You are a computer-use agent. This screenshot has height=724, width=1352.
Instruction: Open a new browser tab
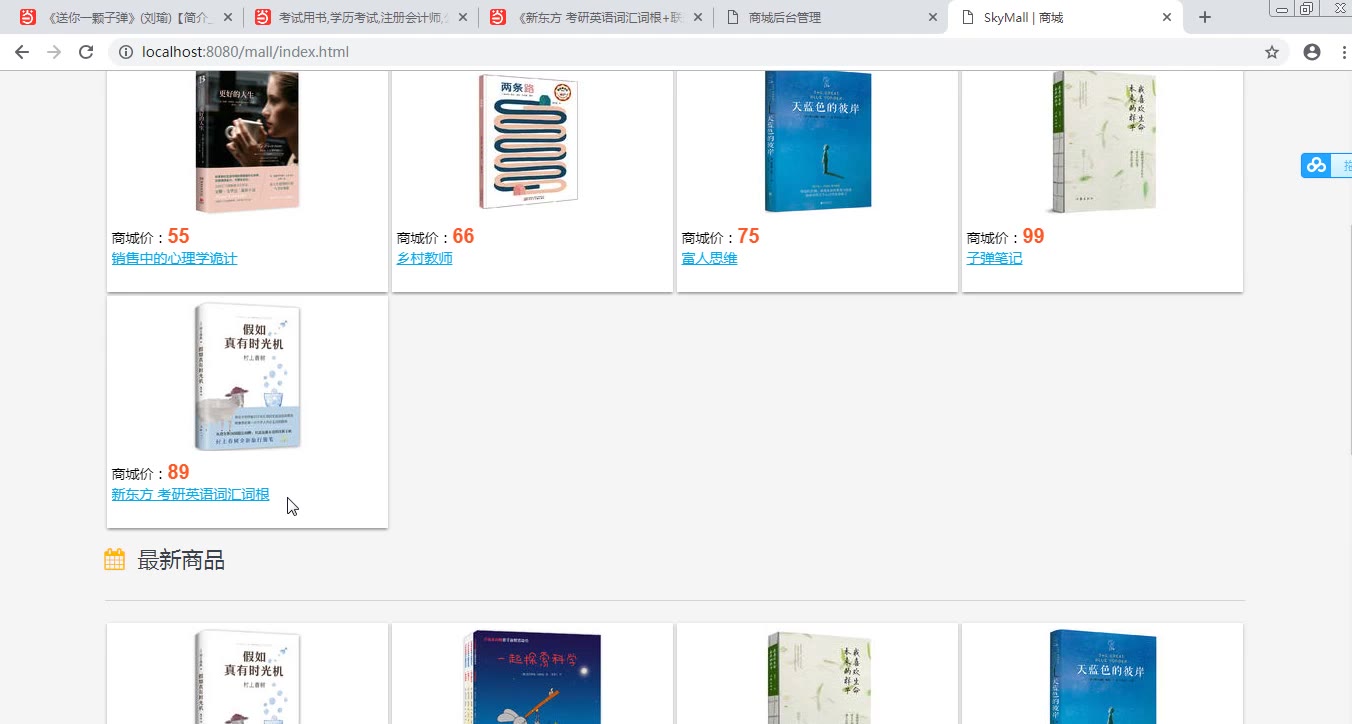pyautogui.click(x=1205, y=17)
